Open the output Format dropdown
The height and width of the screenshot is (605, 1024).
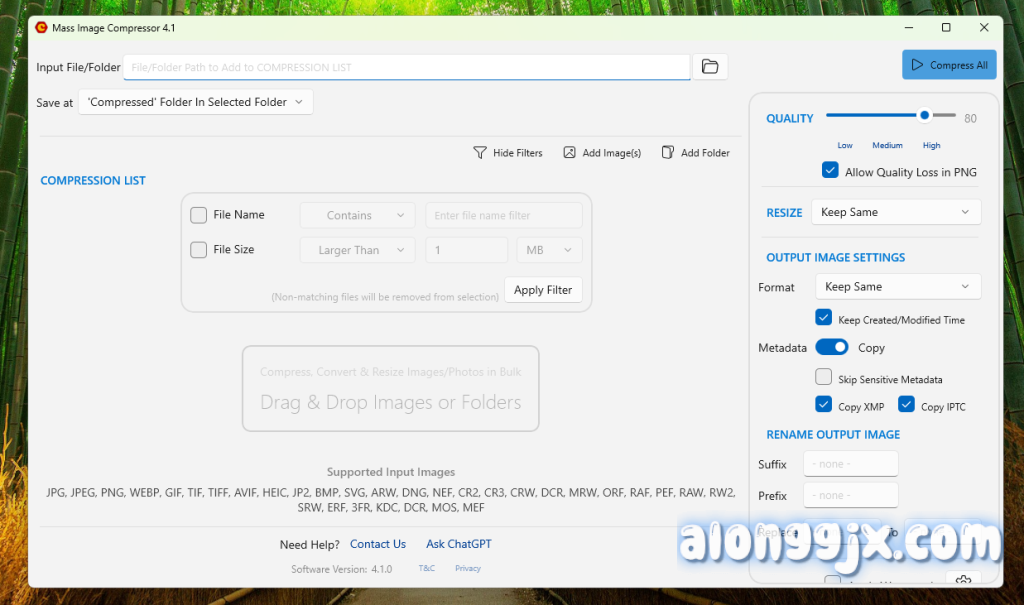(897, 287)
